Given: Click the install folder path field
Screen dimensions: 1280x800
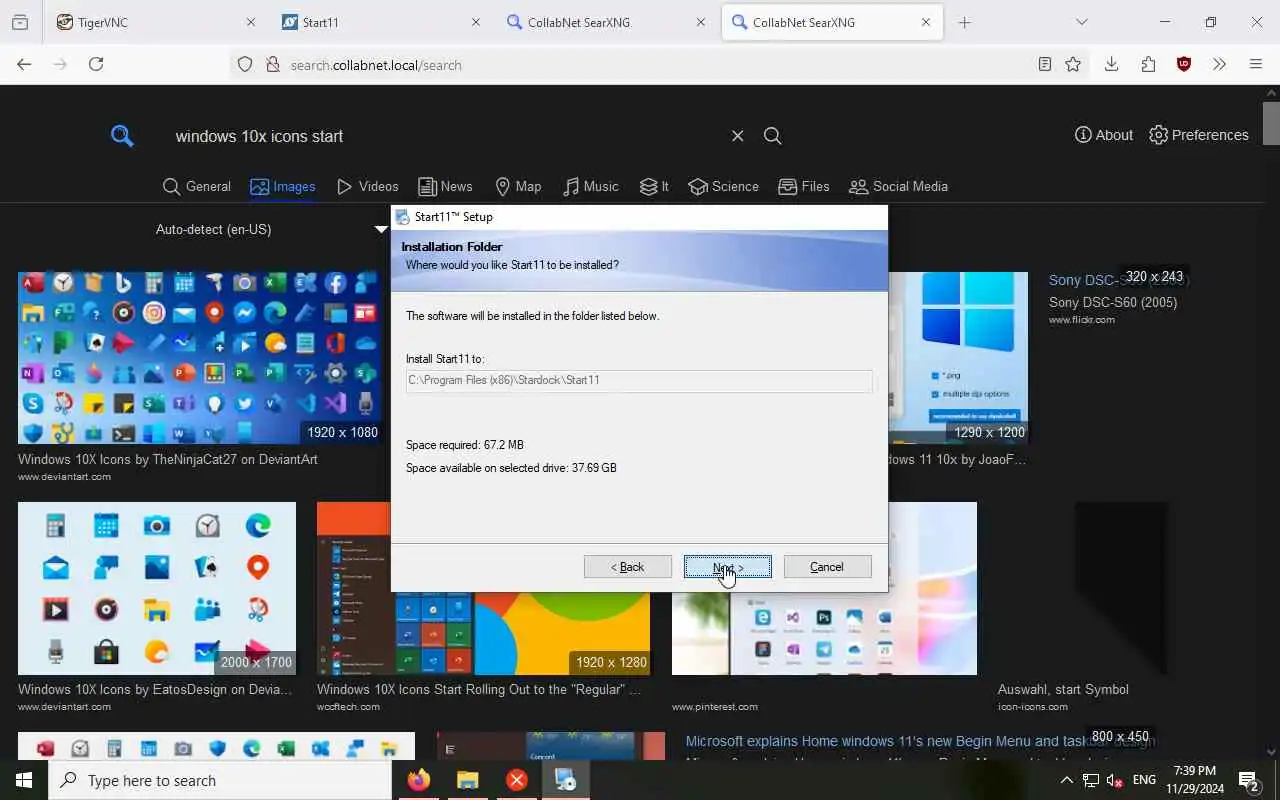Looking at the screenshot, I should pos(639,380).
